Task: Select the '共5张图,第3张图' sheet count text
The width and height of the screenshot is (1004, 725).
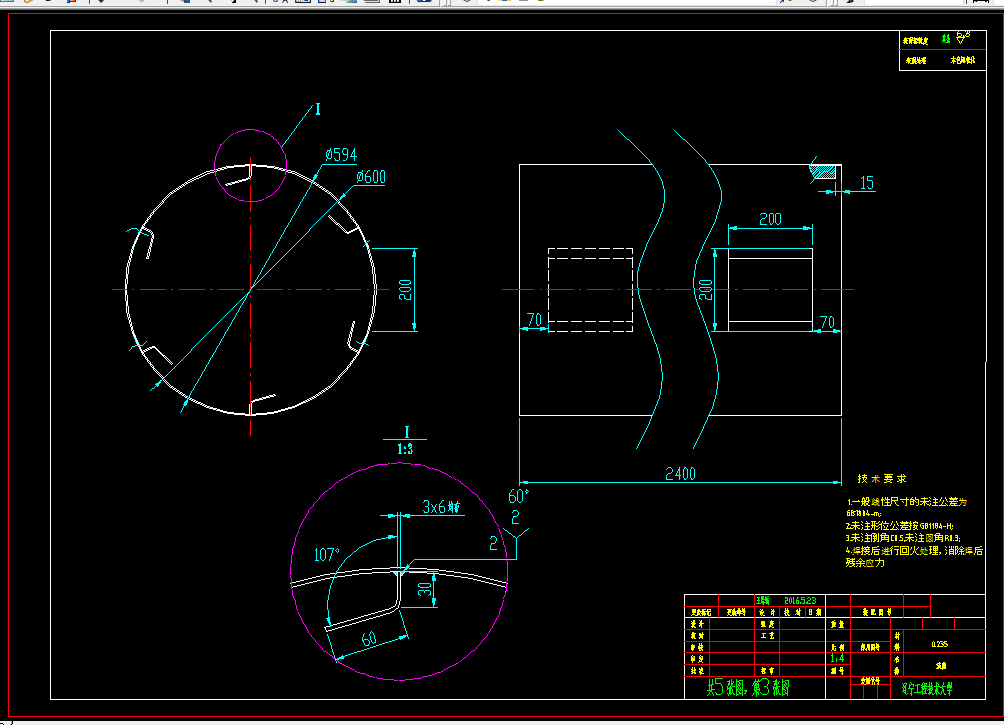Action: [x=748, y=688]
